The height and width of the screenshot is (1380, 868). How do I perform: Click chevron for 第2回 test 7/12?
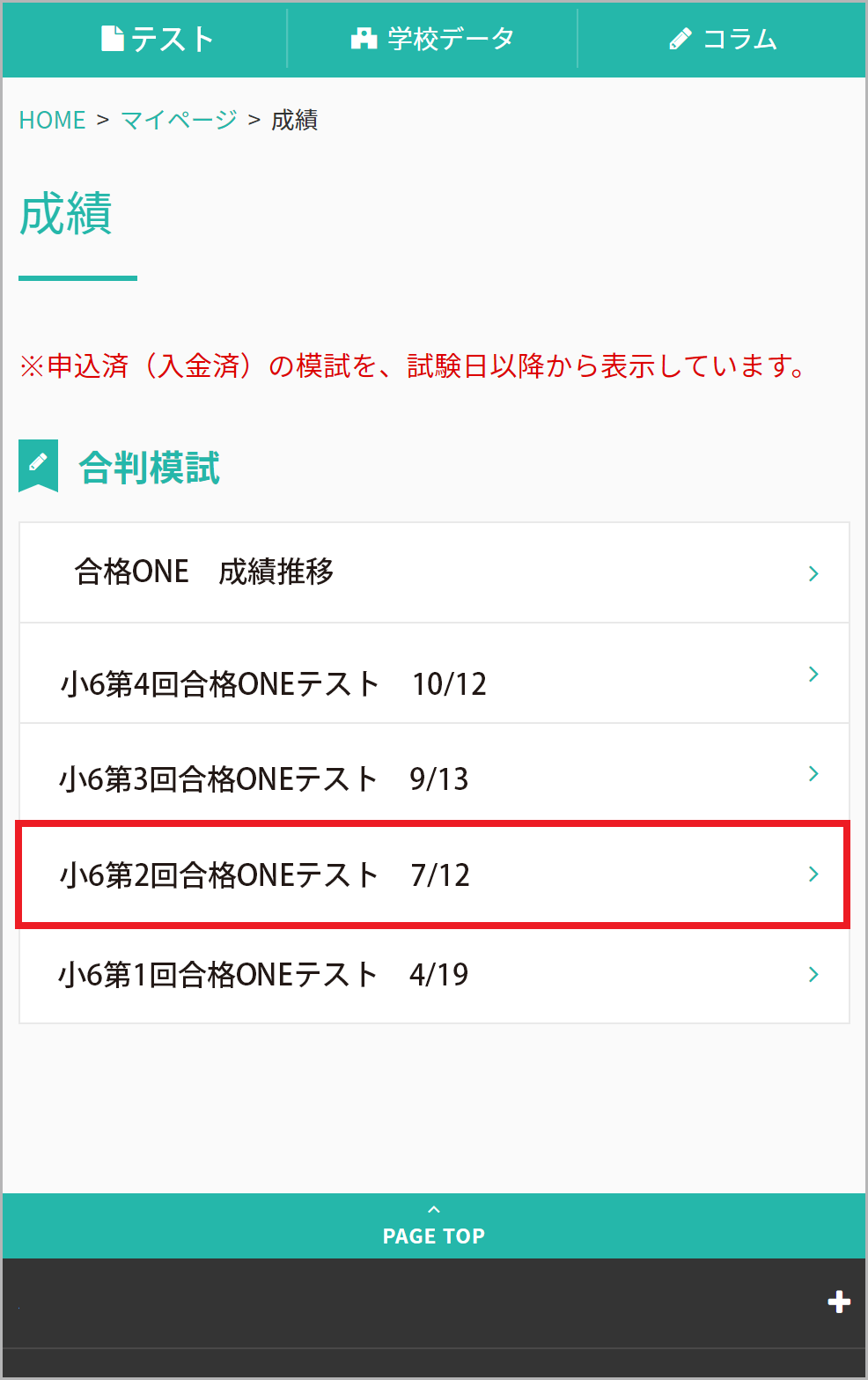[x=813, y=874]
